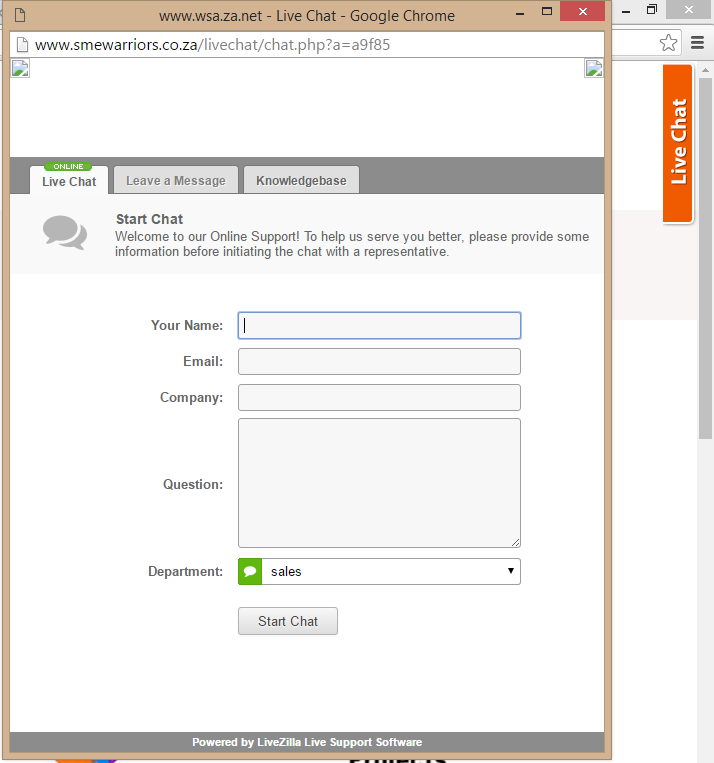This screenshot has height=763, width=714.
Task: Click the broken image icon at top-right
Action: [594, 68]
